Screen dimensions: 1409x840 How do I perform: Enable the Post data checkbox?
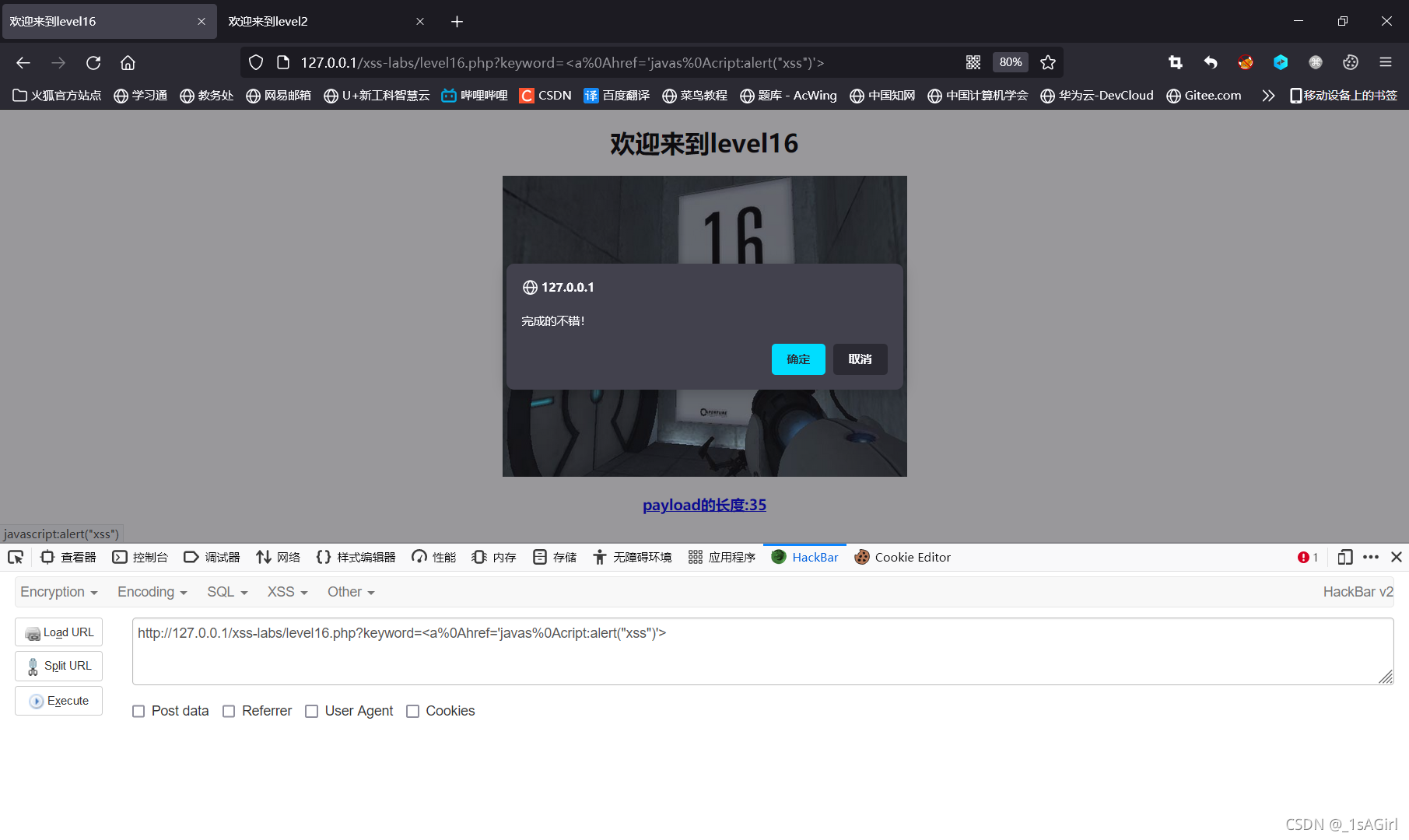pyautogui.click(x=138, y=711)
